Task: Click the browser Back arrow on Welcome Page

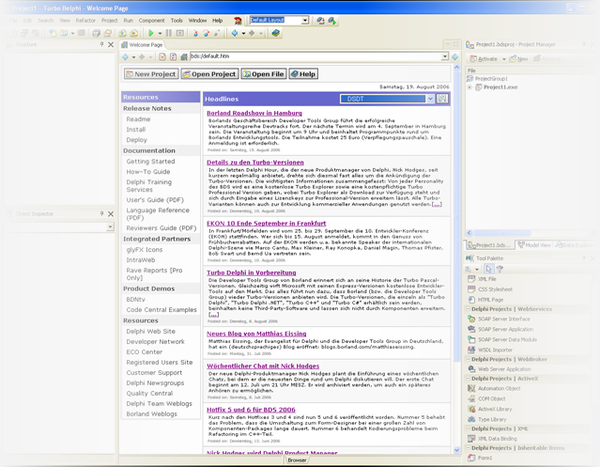Action: (x=125, y=57)
